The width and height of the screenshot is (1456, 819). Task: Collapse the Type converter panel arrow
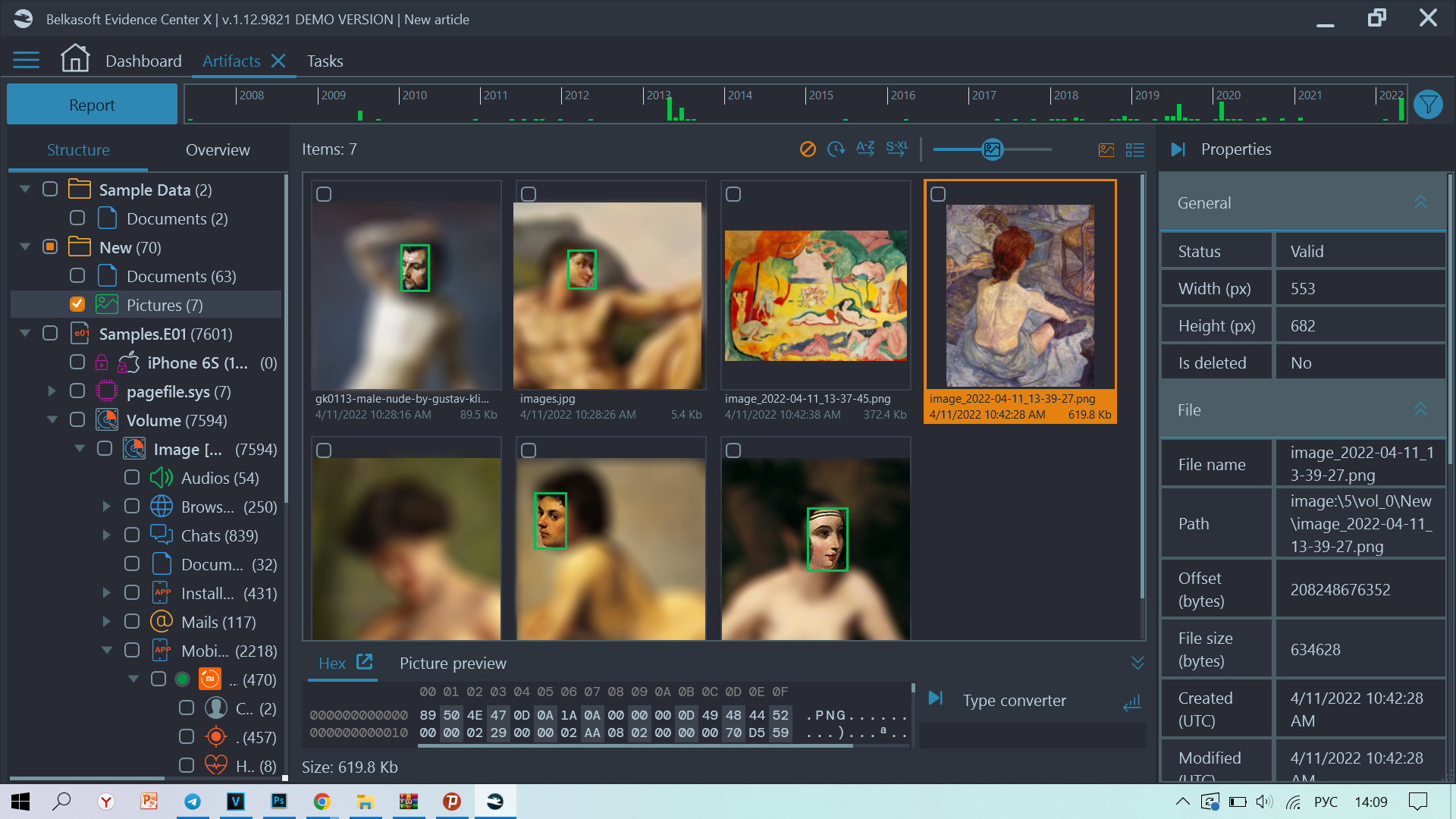point(936,698)
